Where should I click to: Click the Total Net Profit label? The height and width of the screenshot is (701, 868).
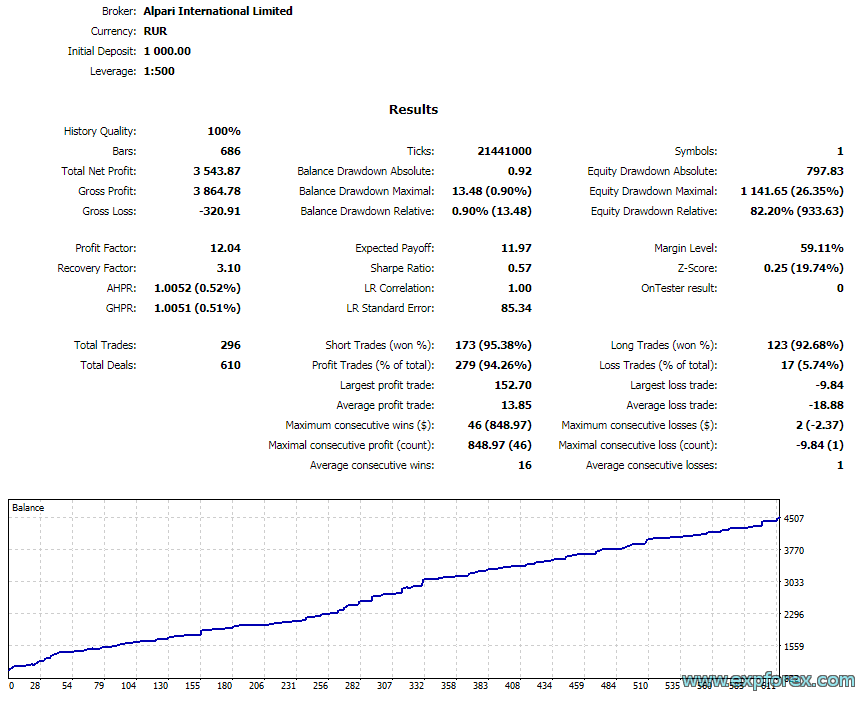point(99,171)
